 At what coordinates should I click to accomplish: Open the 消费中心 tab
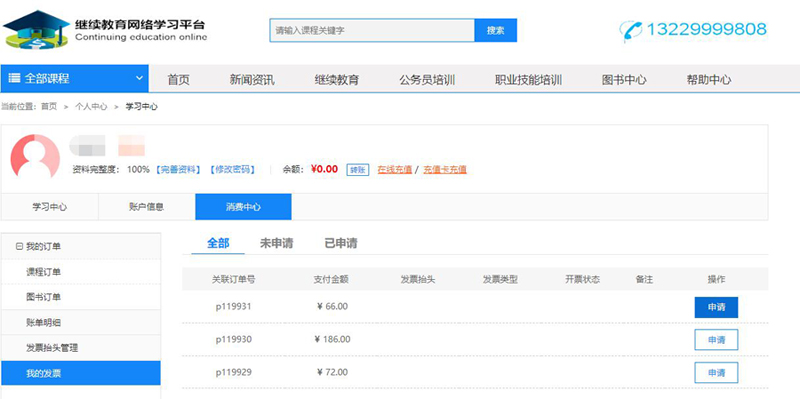[243, 207]
